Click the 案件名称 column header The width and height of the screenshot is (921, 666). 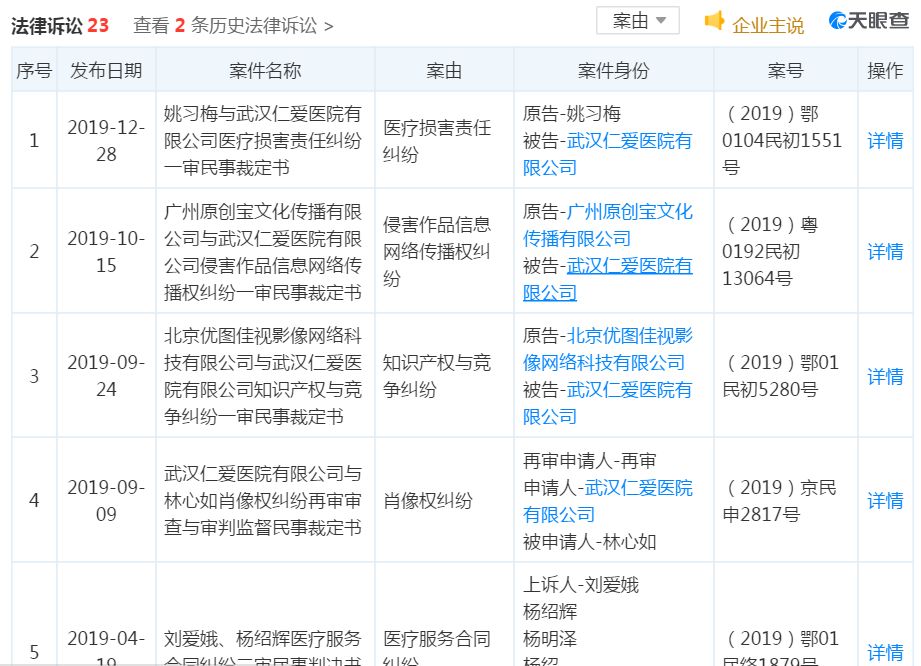click(265, 70)
